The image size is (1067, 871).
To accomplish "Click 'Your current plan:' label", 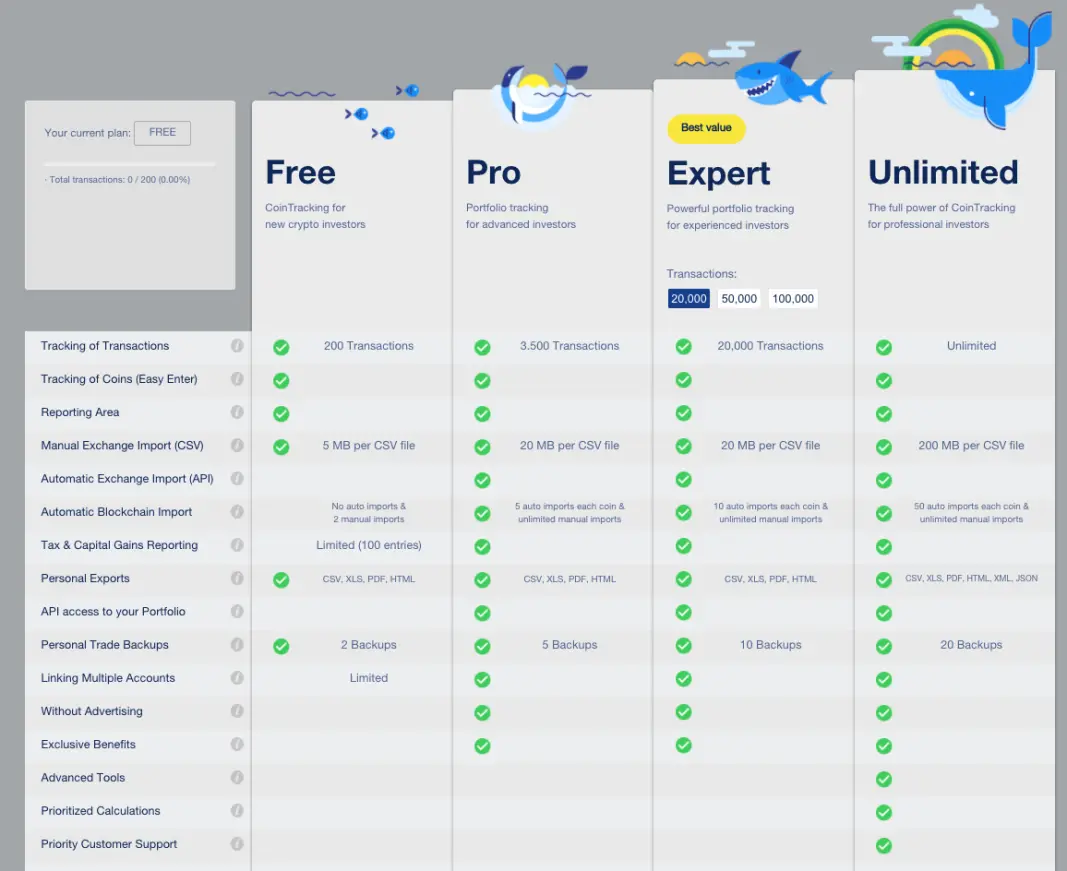I will click(87, 133).
